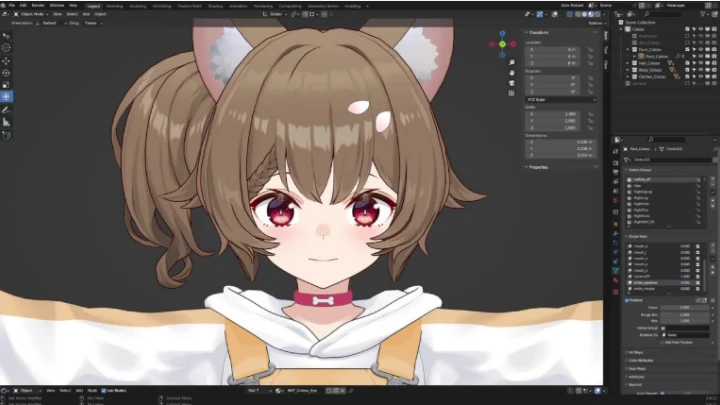This screenshot has width=720, height=405.
Task: Open the Render properties tab icon
Action: (x=616, y=163)
